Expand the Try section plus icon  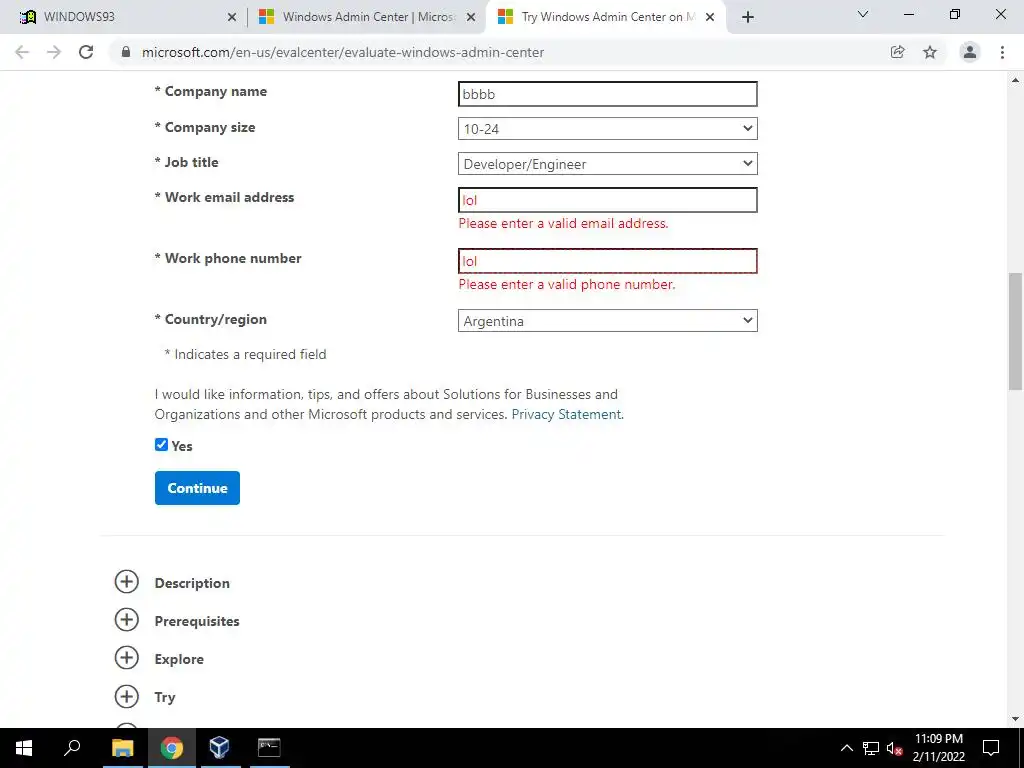[127, 696]
